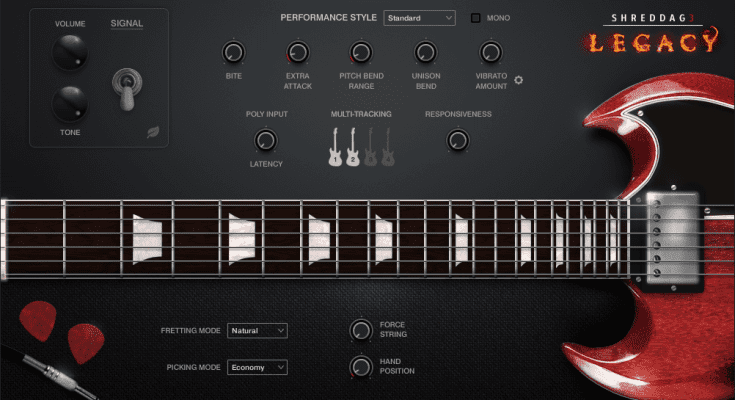Toggle the Force String knob button
Viewport: 735px width, 400px height.
coord(360,330)
